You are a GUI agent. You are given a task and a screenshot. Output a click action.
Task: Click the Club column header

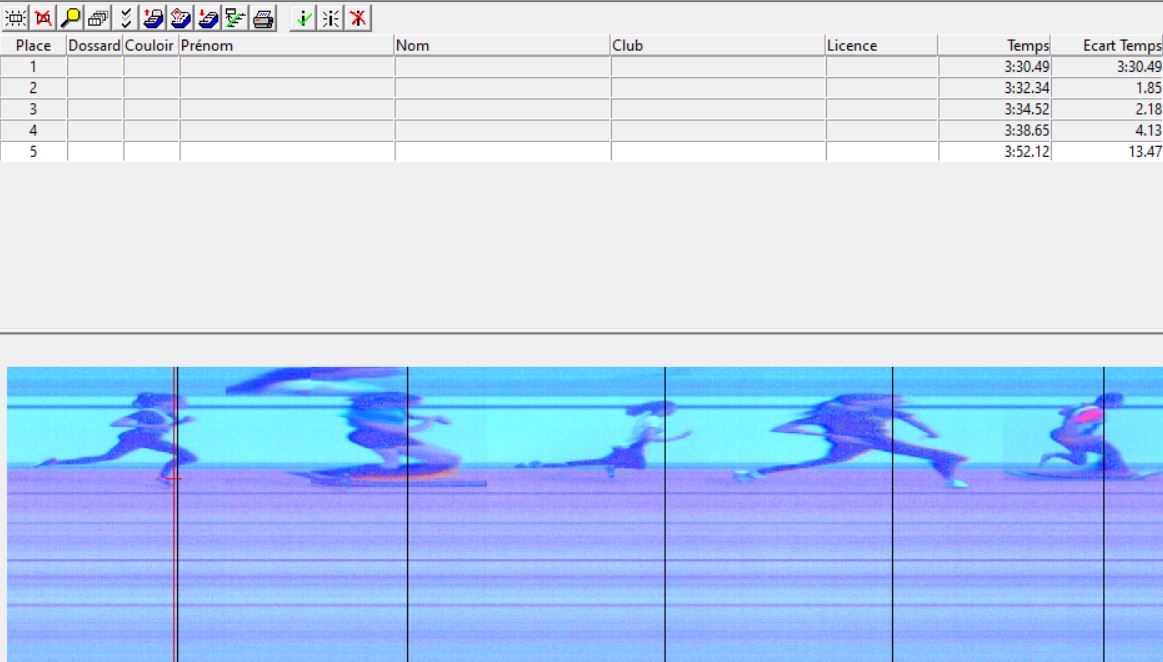click(719, 45)
